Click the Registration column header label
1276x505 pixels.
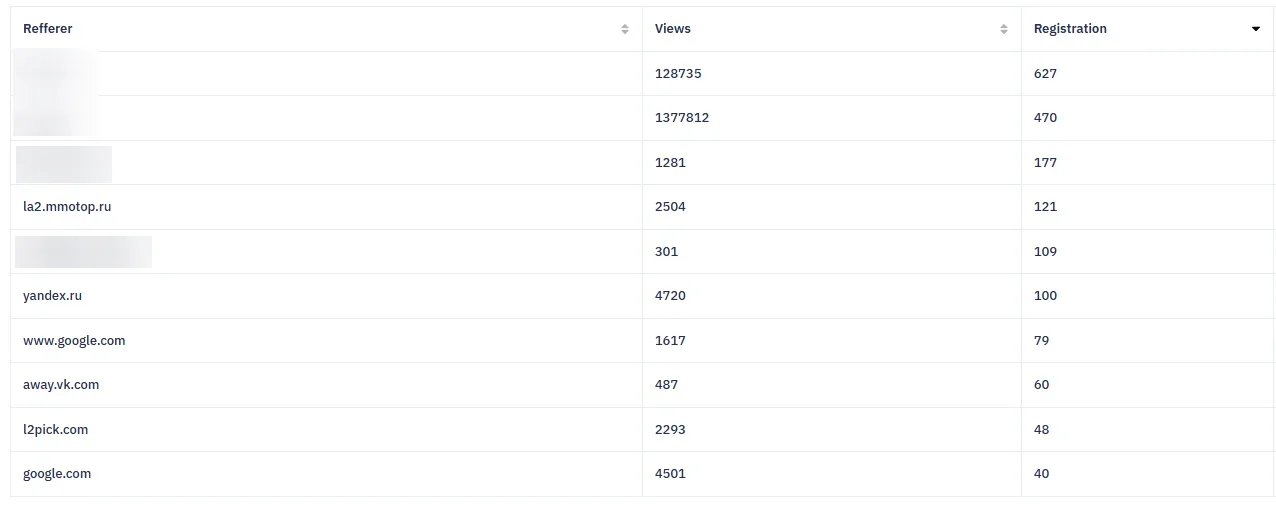pyautogui.click(x=1070, y=29)
